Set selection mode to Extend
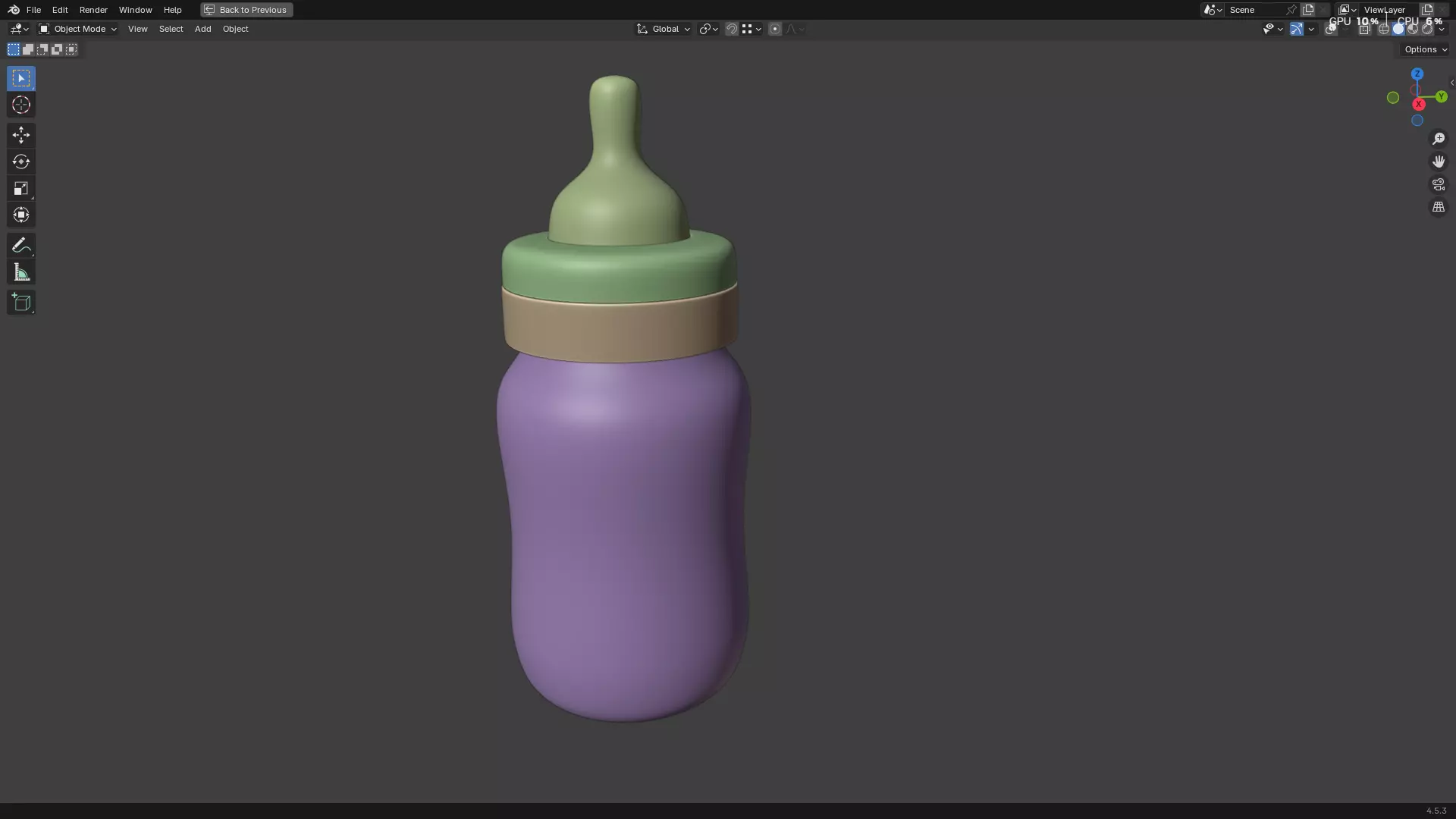The width and height of the screenshot is (1456, 819). click(28, 49)
